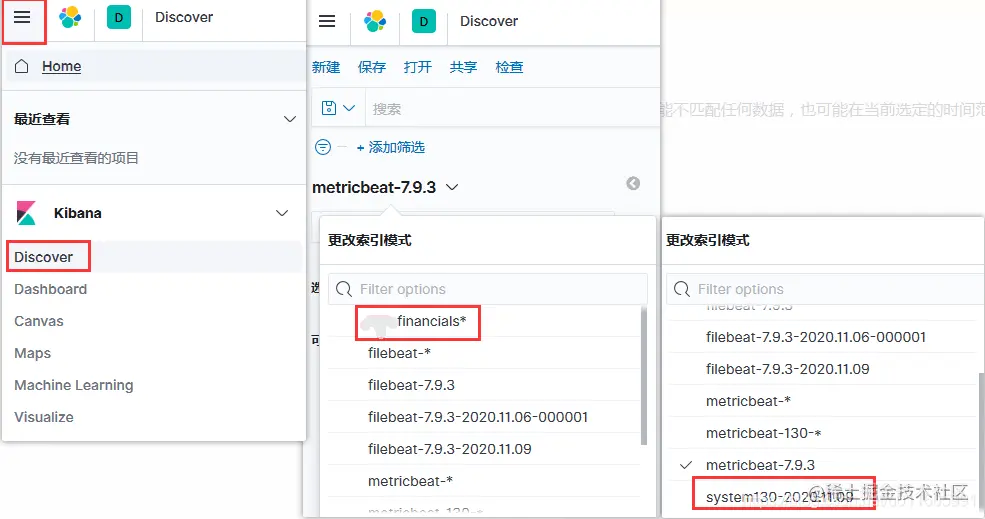Select financials* index pattern
Screen dimensions: 985x519
tap(432, 321)
